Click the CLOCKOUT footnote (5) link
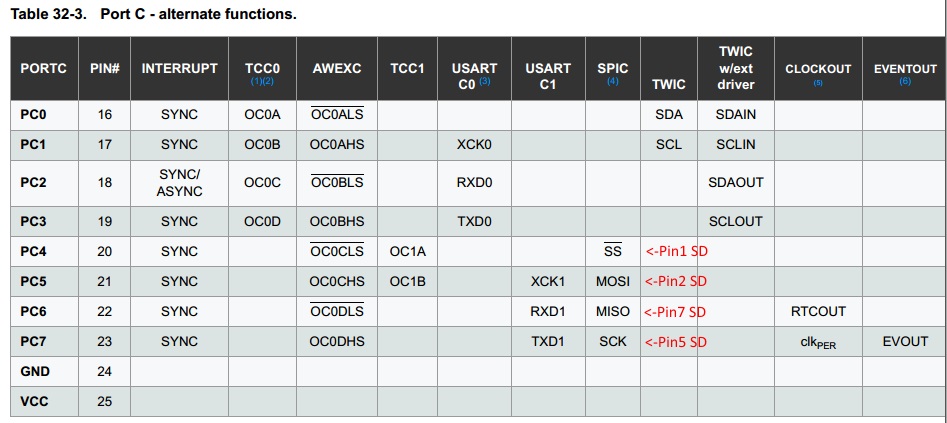Viewport: 947px width, 423px height. pos(818,83)
